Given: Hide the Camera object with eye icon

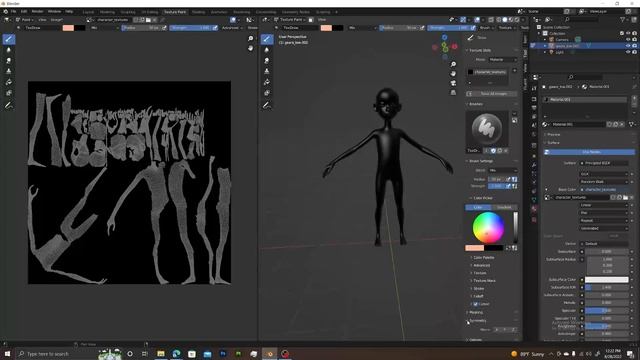Looking at the screenshot, I should pyautogui.click(x=628, y=40).
